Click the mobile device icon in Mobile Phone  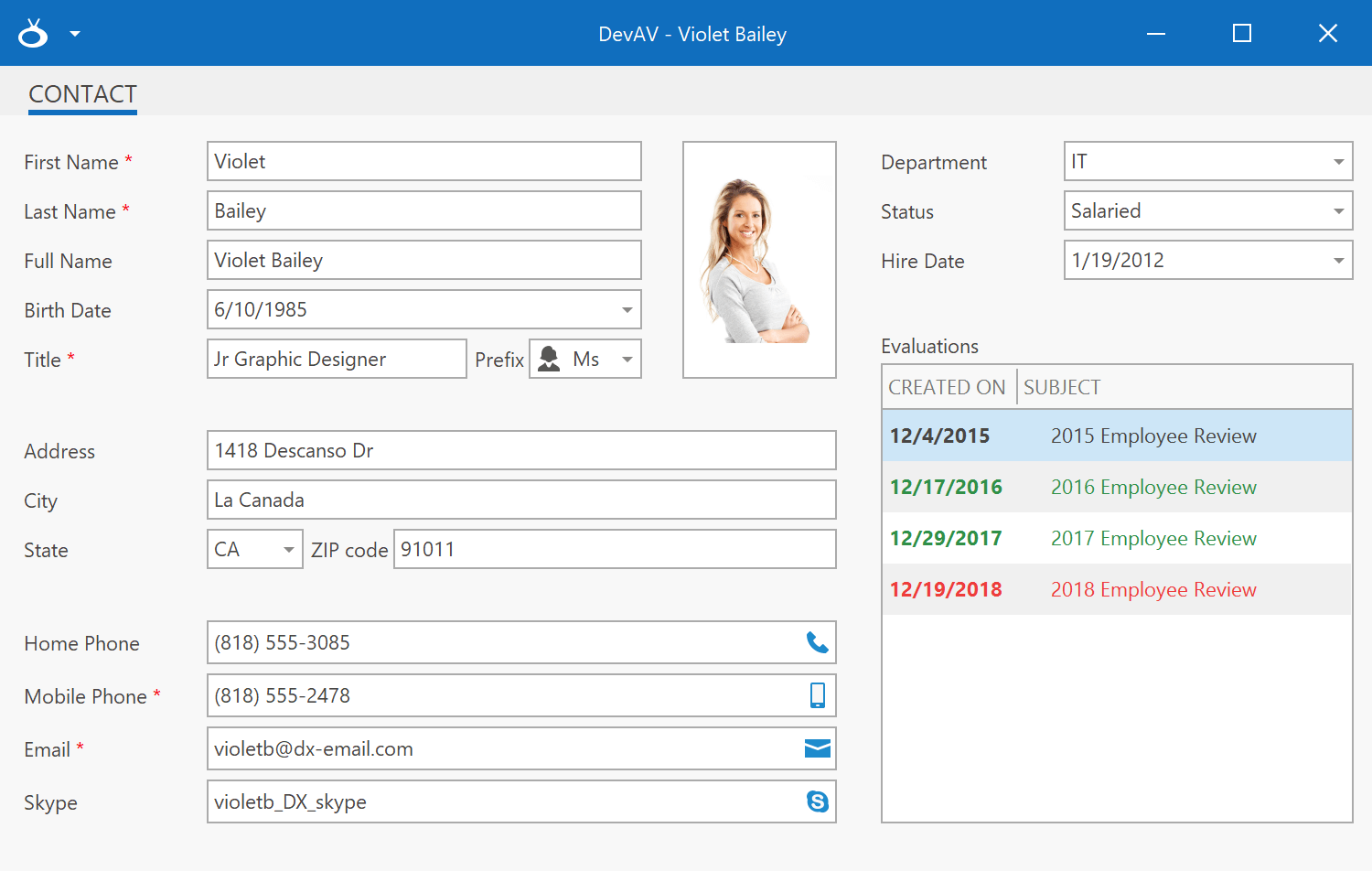point(817,696)
